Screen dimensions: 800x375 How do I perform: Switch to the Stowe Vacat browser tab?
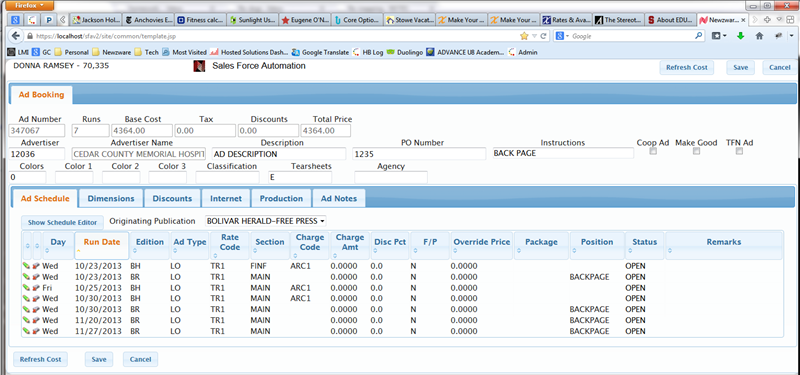coord(410,20)
